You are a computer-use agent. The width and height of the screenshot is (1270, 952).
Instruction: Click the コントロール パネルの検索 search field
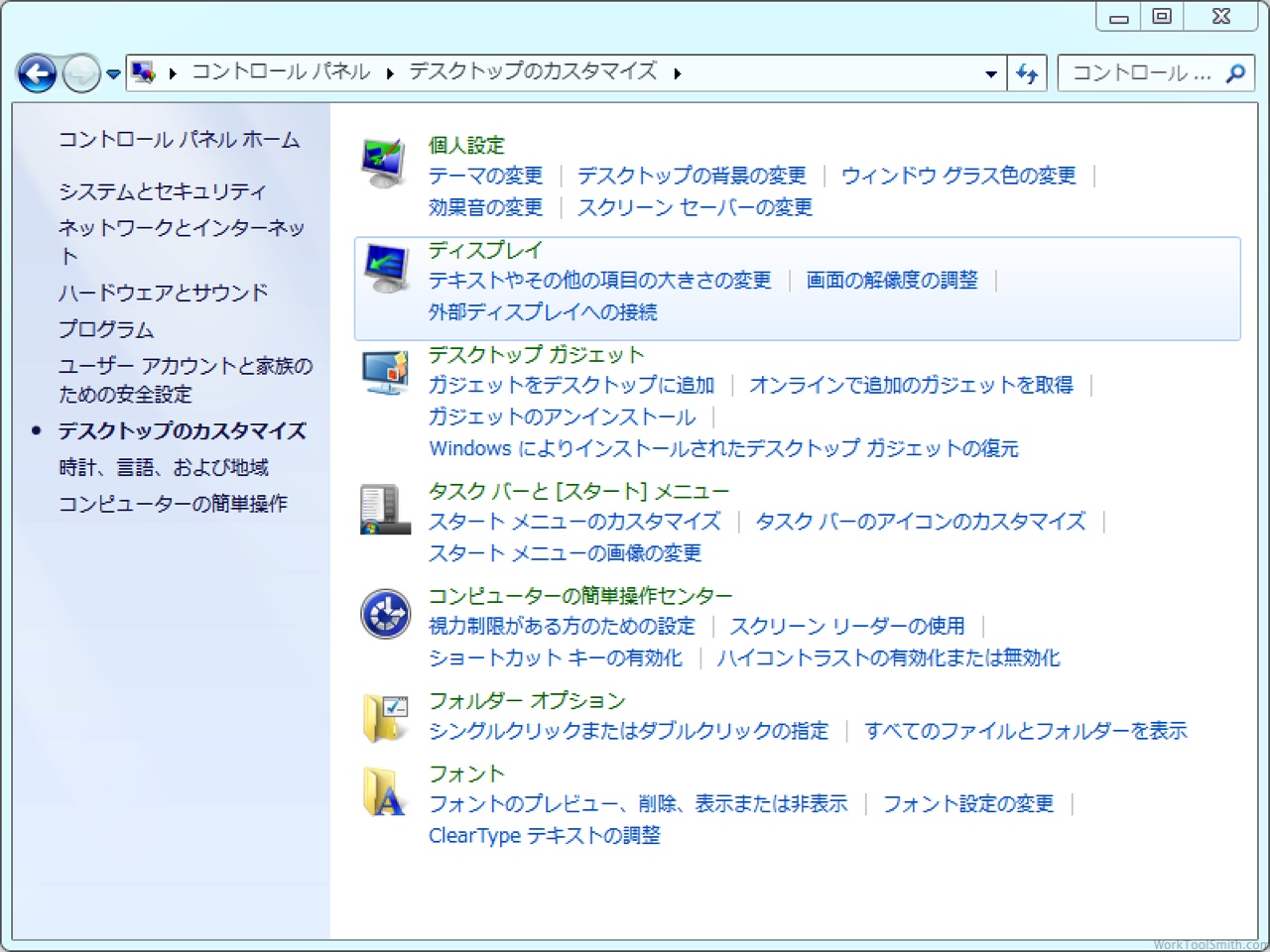1156,73
